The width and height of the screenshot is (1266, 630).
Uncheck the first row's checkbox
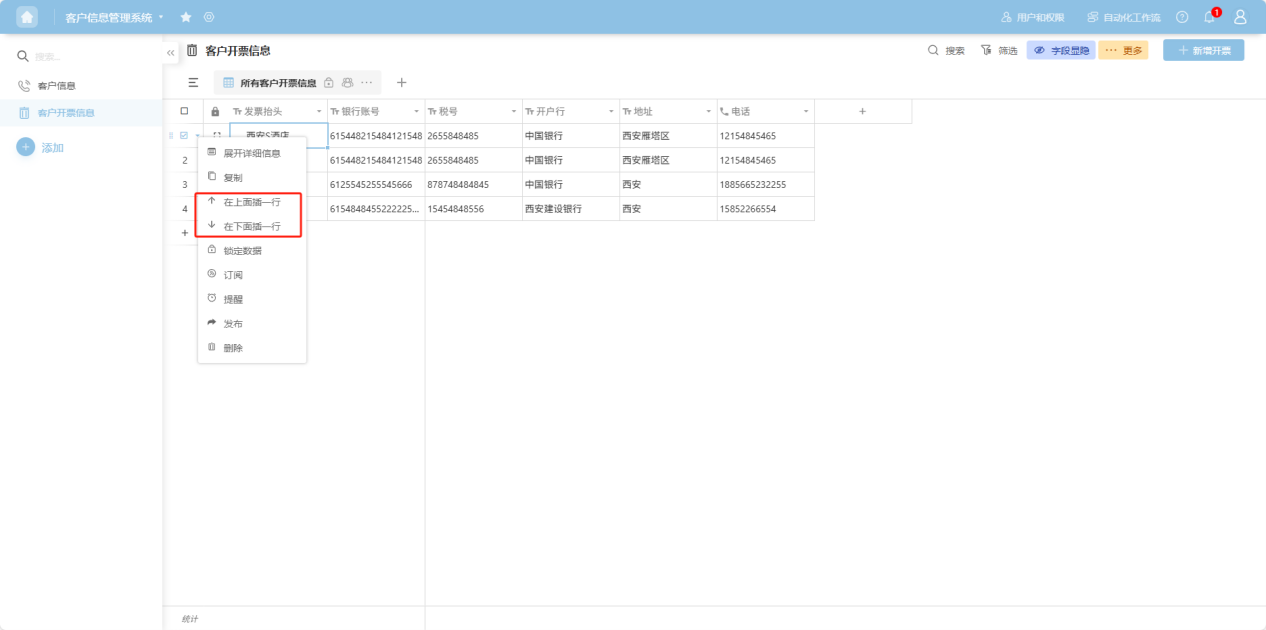pos(184,135)
